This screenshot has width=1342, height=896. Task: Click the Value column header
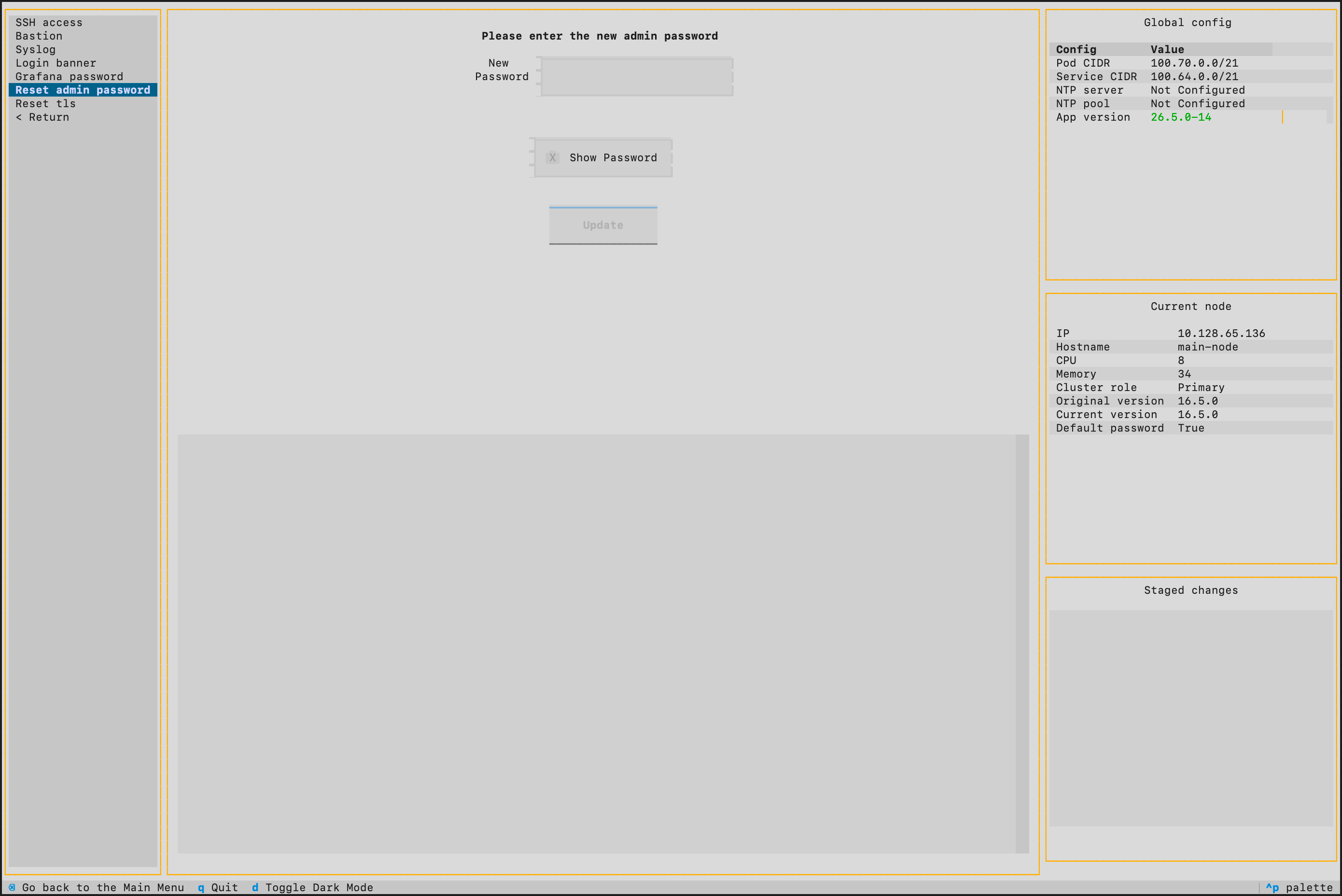pos(1167,49)
